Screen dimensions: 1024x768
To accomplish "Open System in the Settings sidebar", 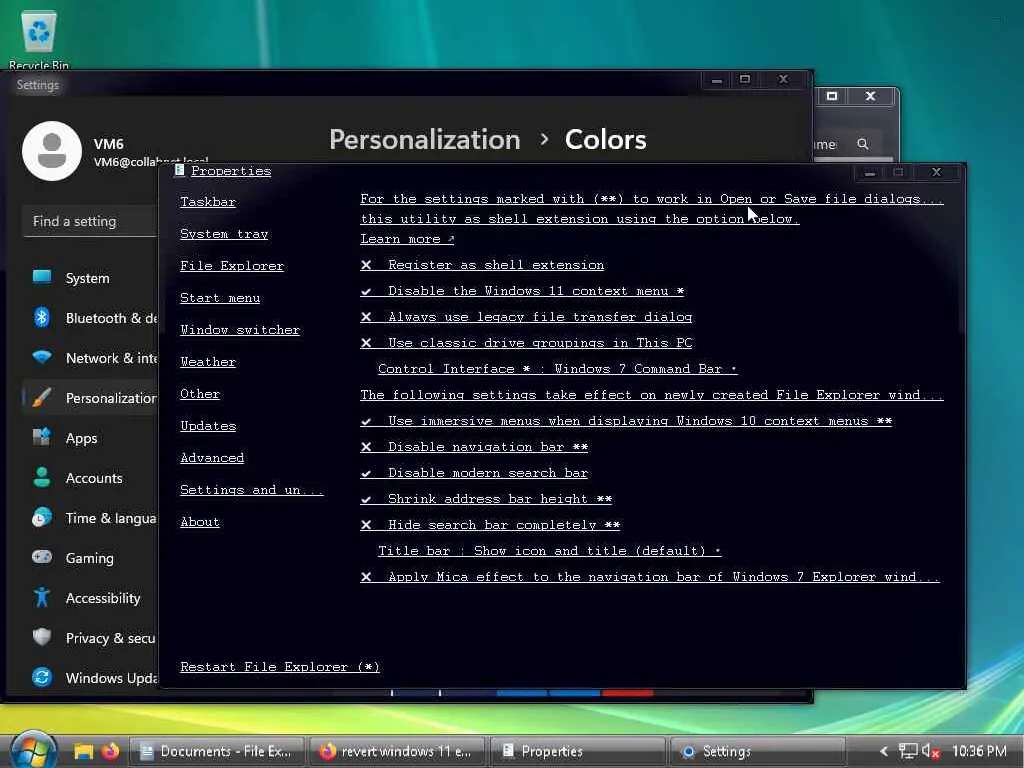I will (88, 278).
